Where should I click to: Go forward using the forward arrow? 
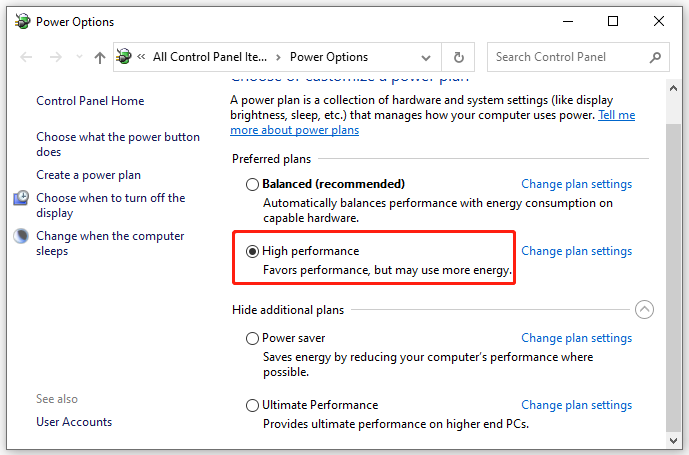pyautogui.click(x=56, y=57)
